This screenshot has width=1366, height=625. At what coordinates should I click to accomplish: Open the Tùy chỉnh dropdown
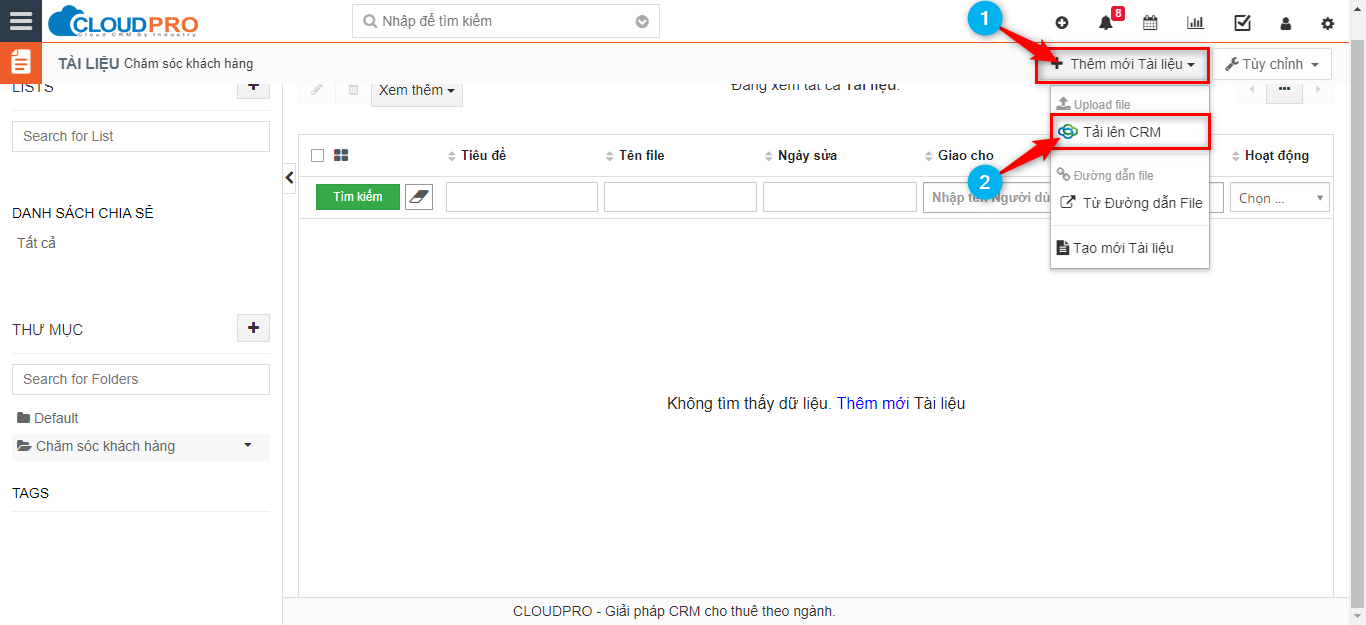click(1271, 64)
